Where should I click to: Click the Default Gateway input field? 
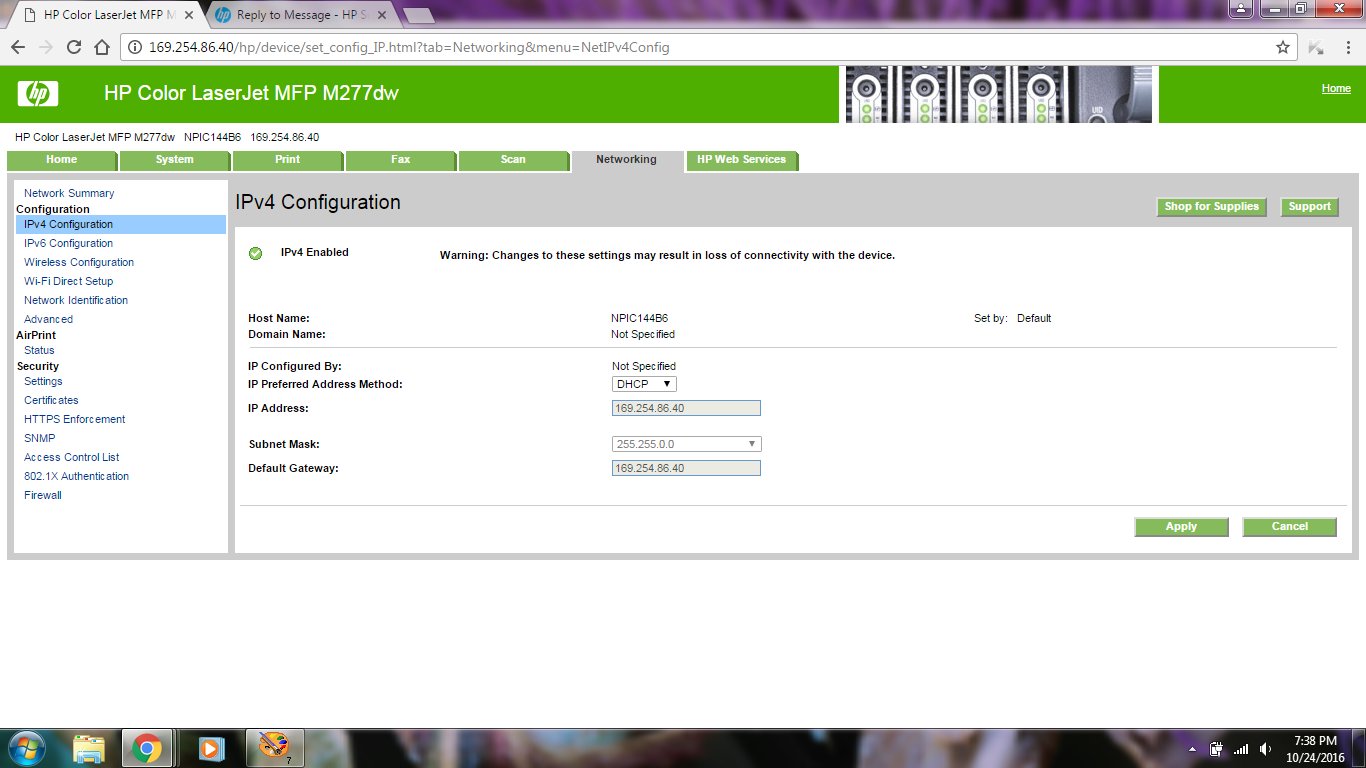[x=686, y=468]
